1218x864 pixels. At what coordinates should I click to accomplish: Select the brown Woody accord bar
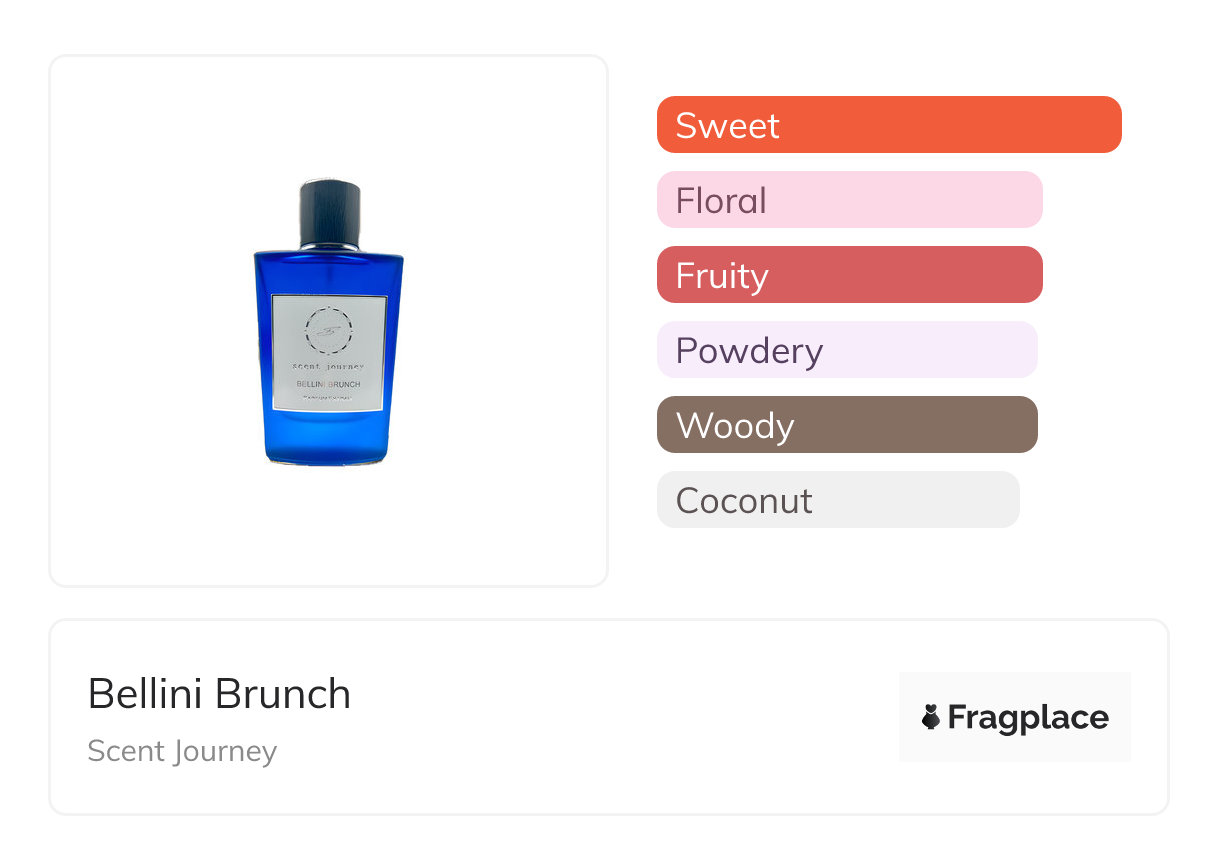[847, 425]
